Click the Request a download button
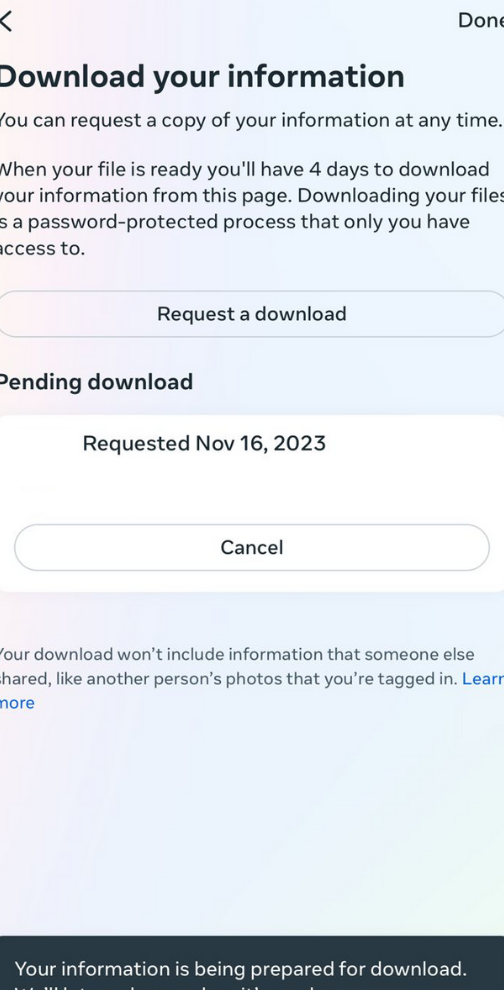The image size is (504, 990). point(252,314)
